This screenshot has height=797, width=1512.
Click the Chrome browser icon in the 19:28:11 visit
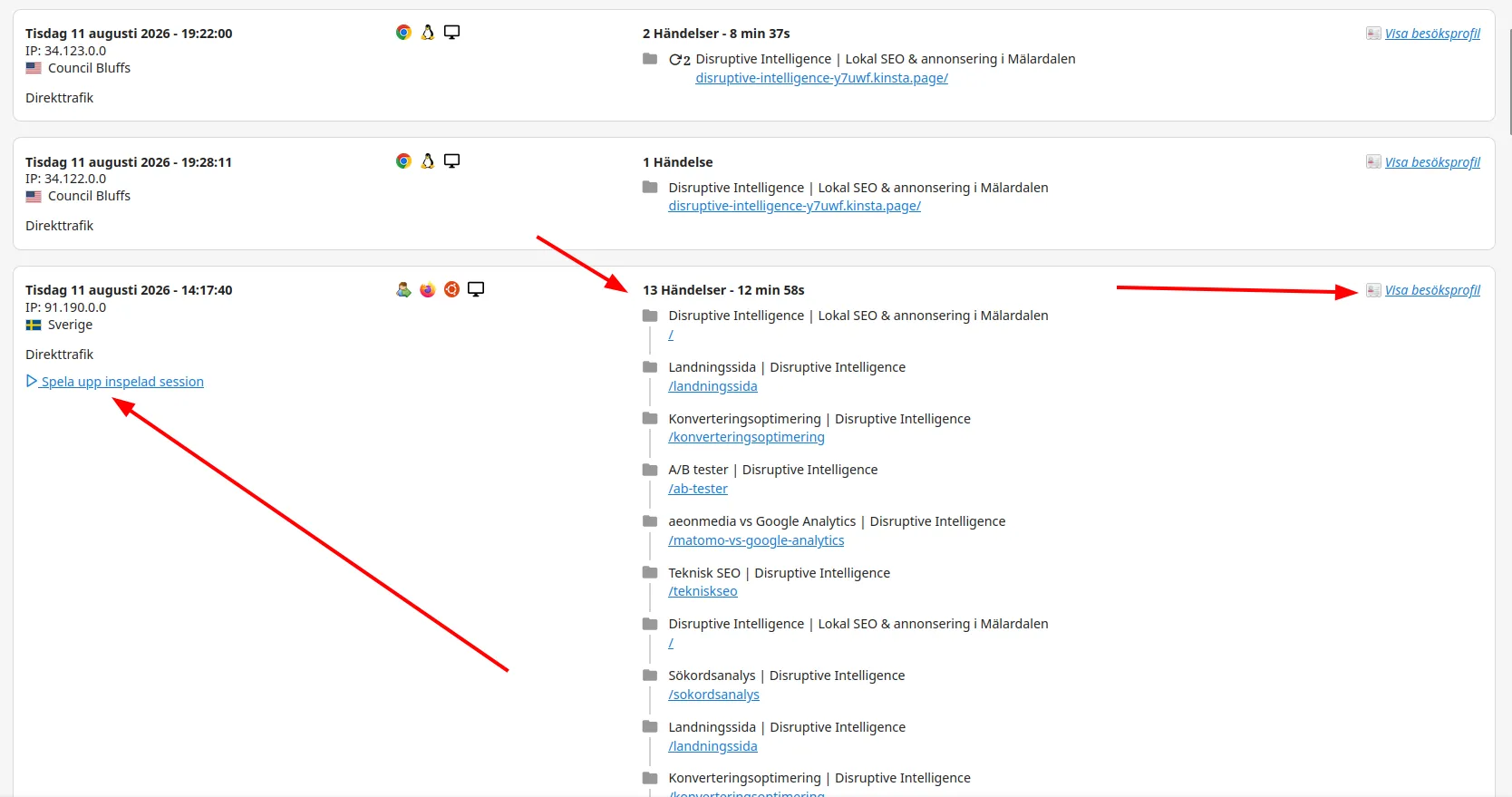point(403,161)
